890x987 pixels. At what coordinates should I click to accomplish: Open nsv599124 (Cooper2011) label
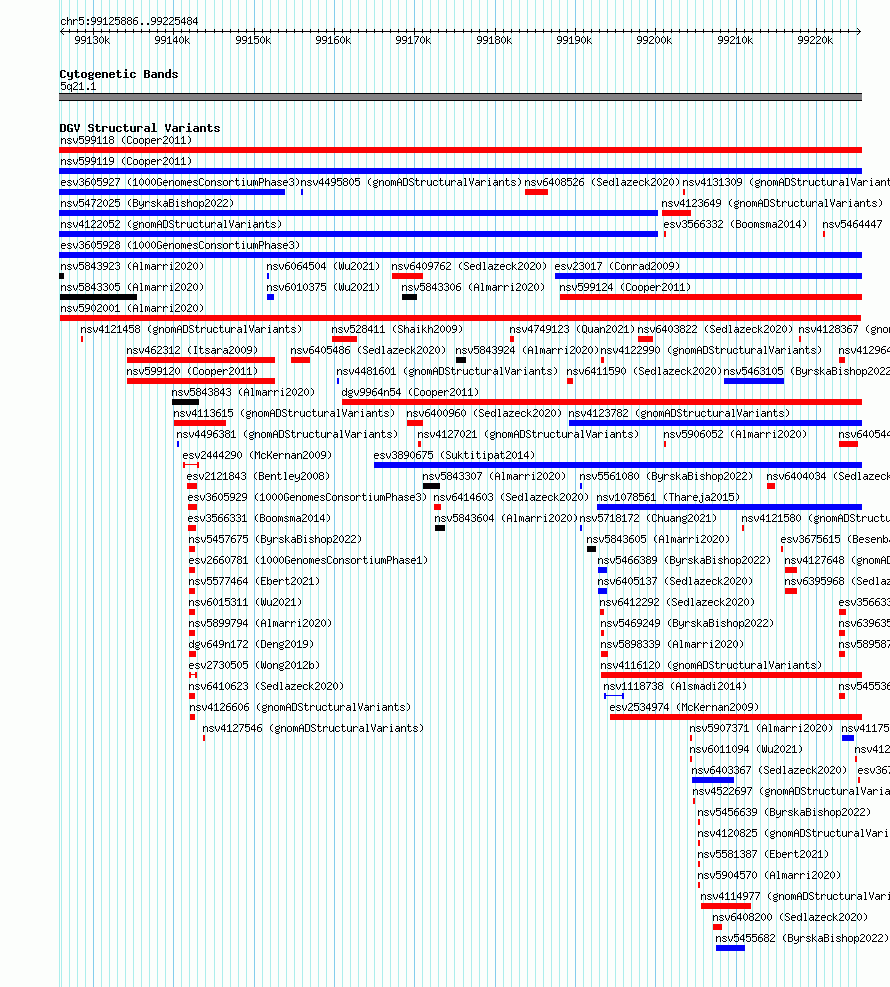tap(625, 287)
